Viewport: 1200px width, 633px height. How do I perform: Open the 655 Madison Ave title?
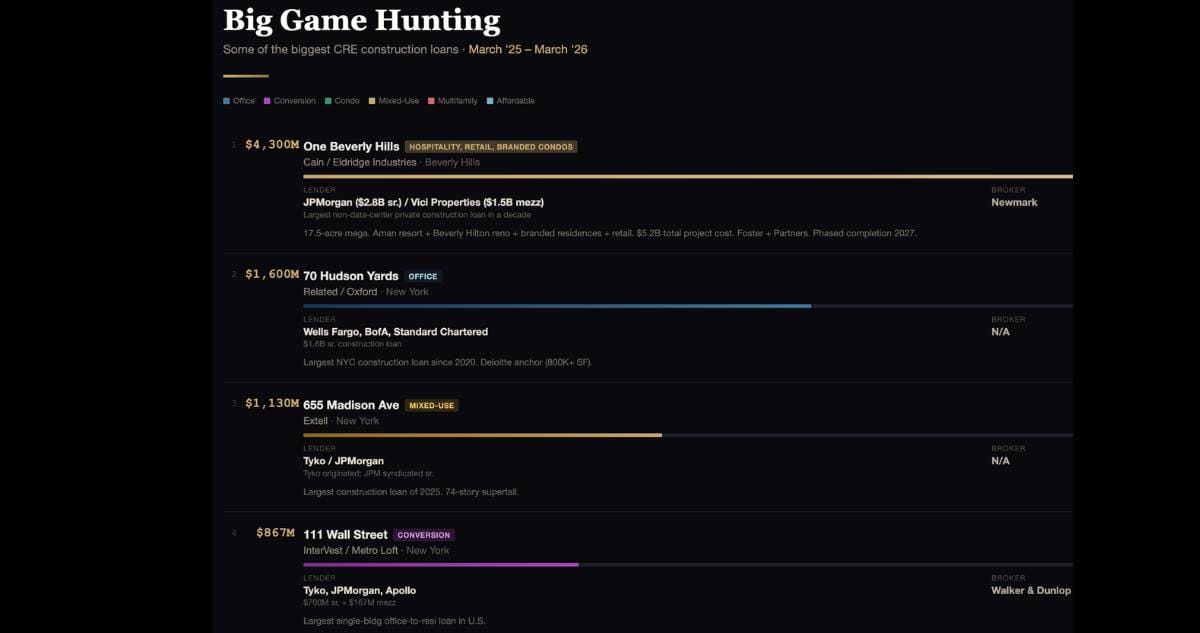coord(351,405)
